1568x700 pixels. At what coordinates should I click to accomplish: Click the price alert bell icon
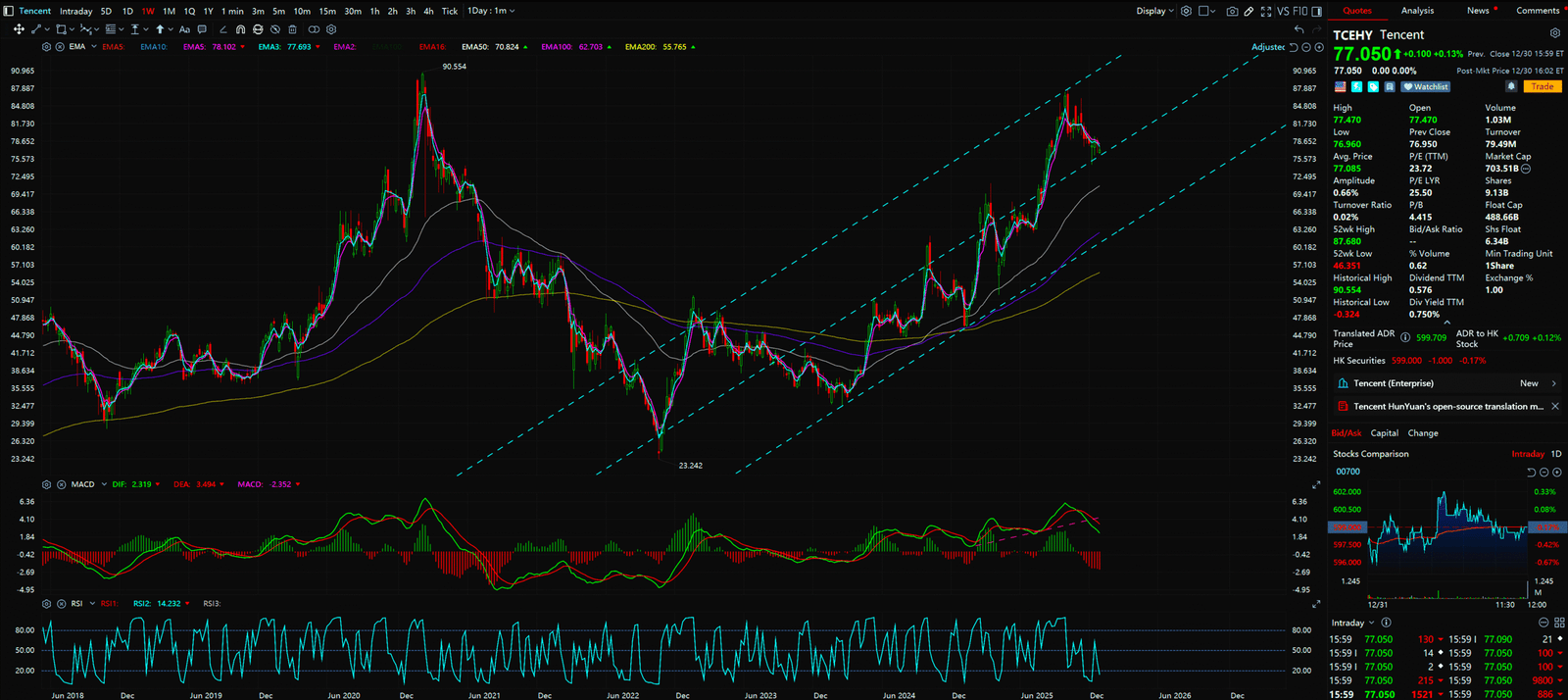click(x=1511, y=86)
